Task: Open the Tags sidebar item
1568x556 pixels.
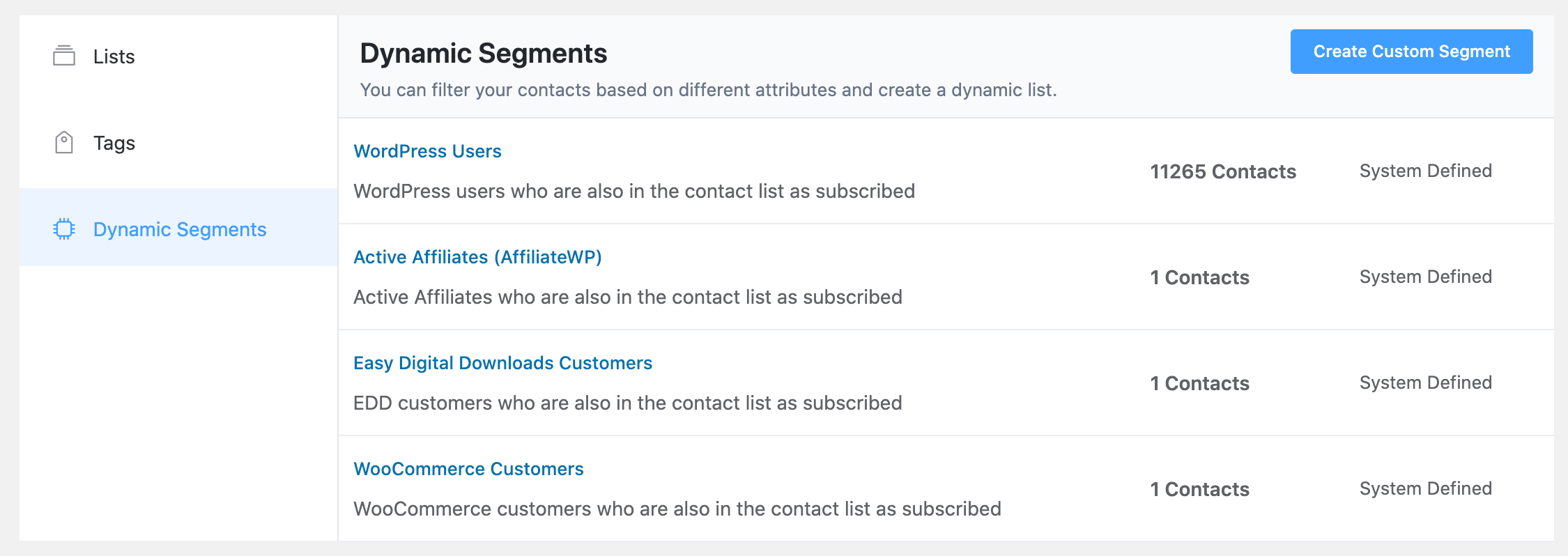Action: [178, 144]
